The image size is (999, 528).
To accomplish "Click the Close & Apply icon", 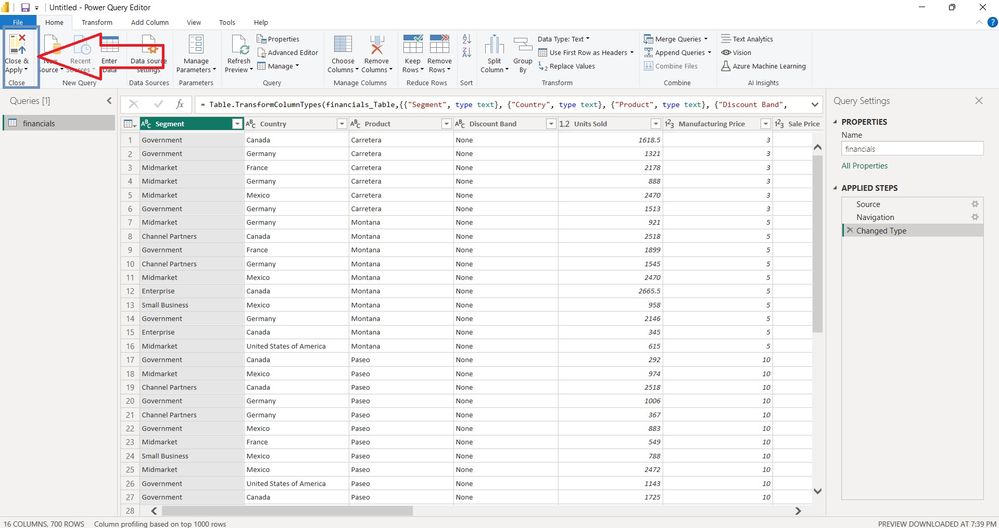I will pos(17,45).
